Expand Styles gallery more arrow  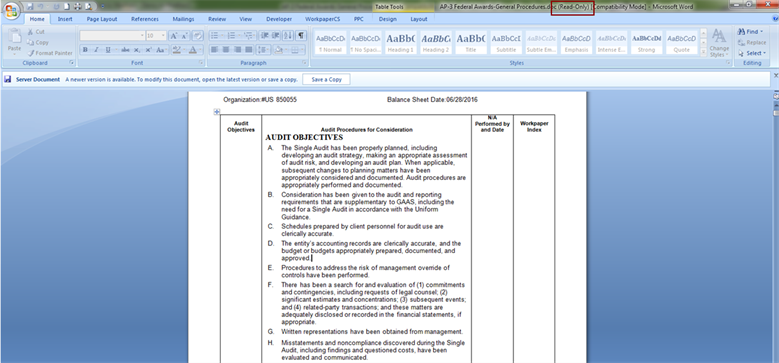tap(703, 52)
